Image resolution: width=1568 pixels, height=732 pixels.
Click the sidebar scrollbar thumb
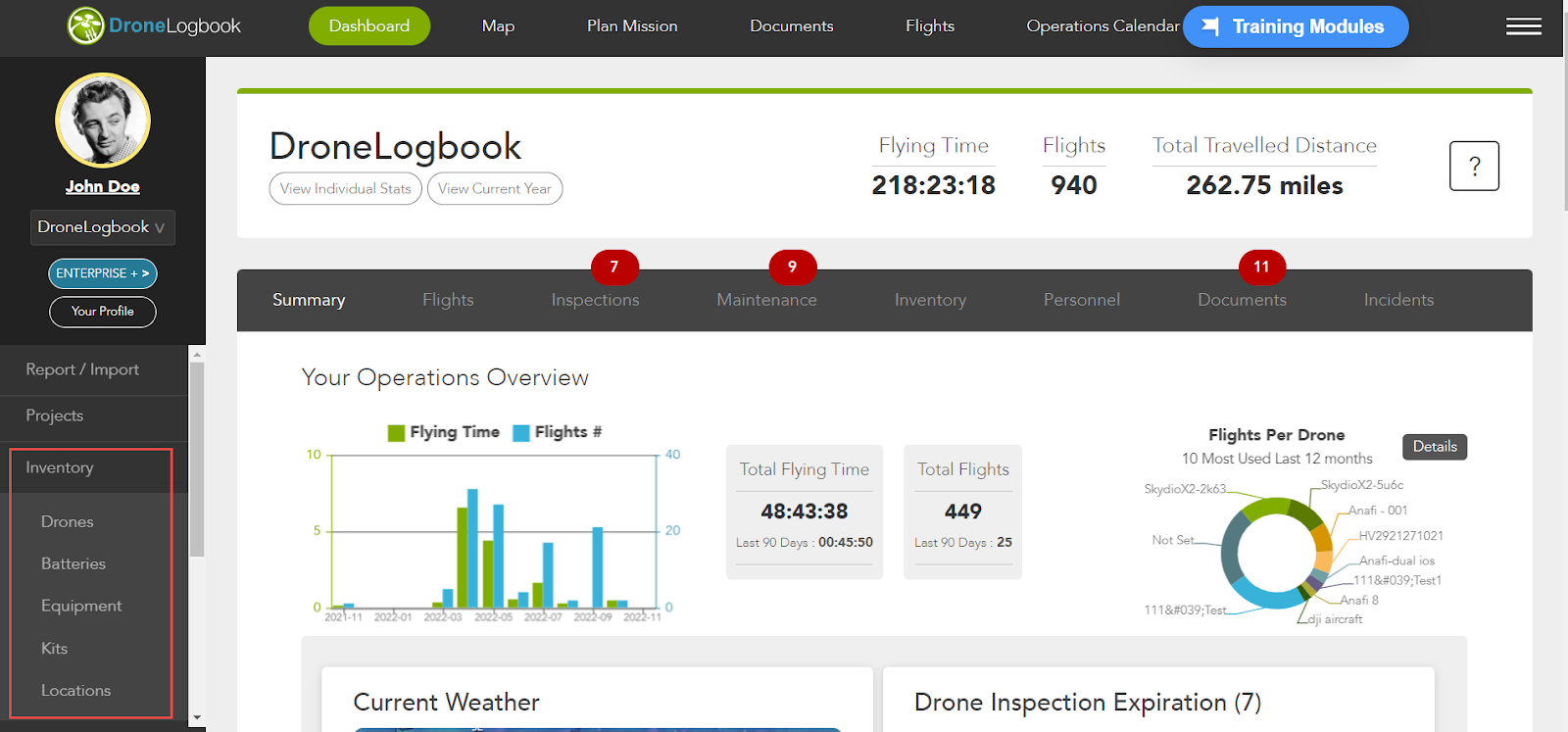197,459
